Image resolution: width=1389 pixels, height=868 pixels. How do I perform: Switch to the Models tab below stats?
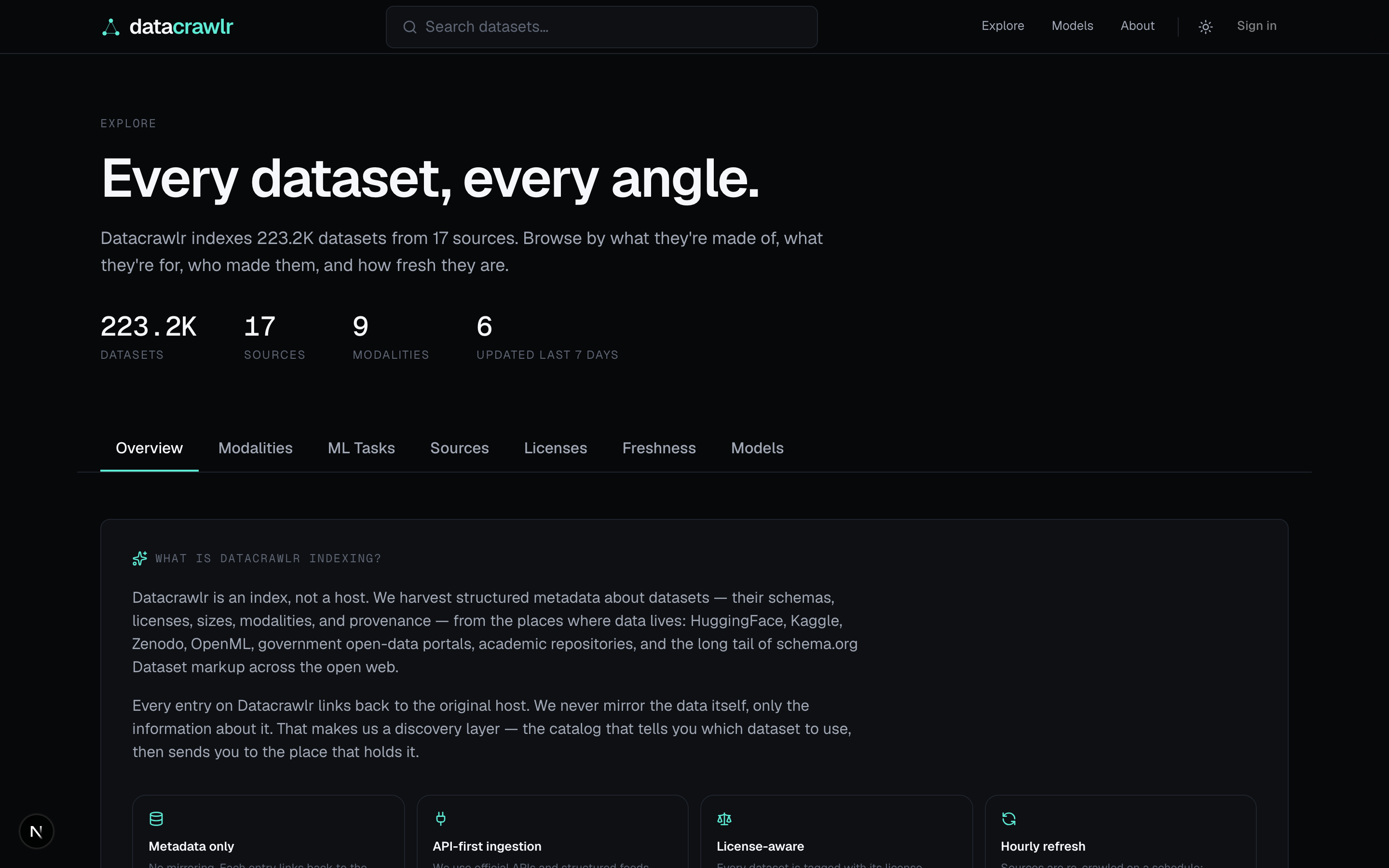[757, 448]
